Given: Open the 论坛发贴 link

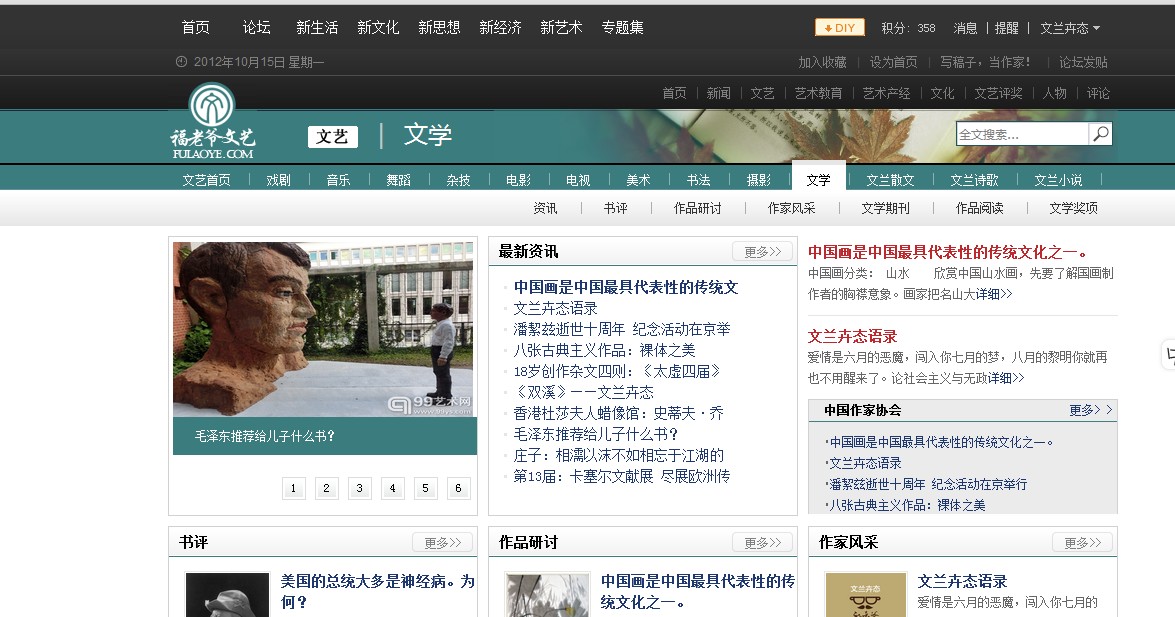Looking at the screenshot, I should click(x=1083, y=62).
